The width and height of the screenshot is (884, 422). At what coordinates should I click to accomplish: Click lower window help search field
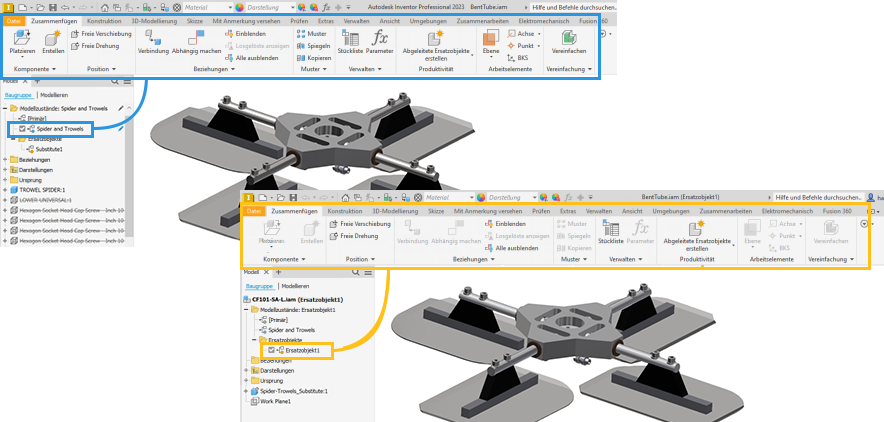[817, 198]
